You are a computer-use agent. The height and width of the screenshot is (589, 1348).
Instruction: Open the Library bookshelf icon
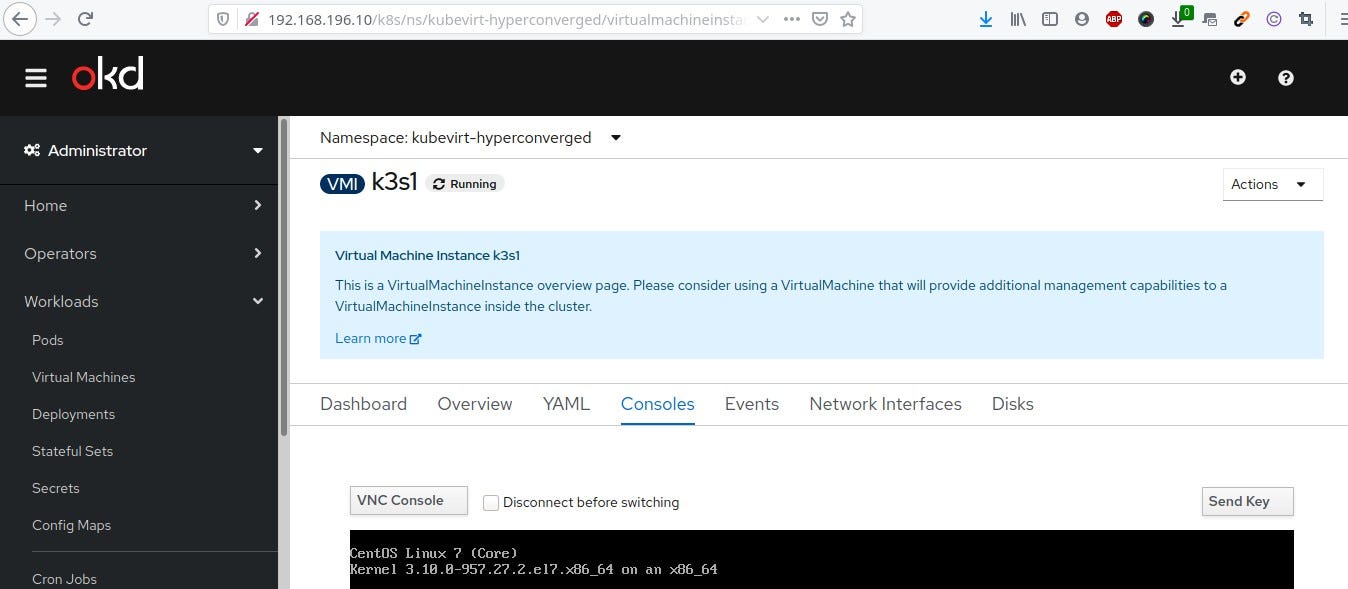point(1018,19)
